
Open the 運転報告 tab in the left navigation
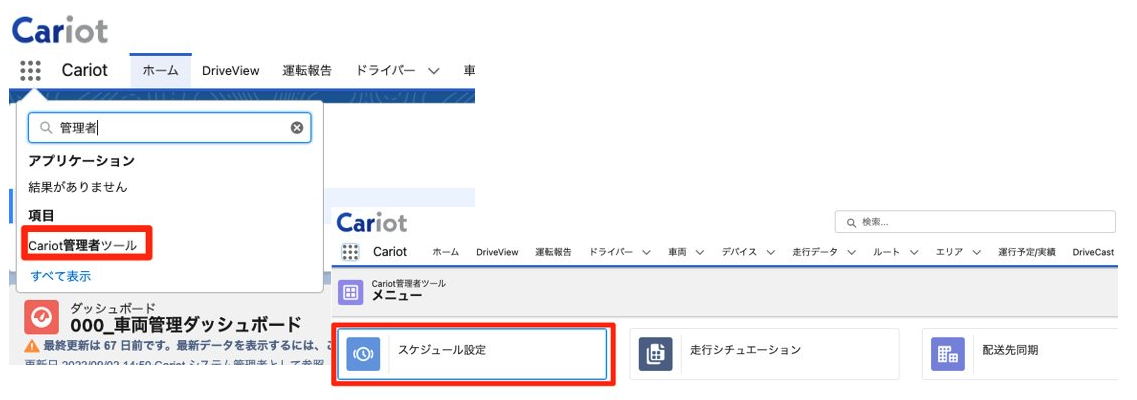click(307, 70)
